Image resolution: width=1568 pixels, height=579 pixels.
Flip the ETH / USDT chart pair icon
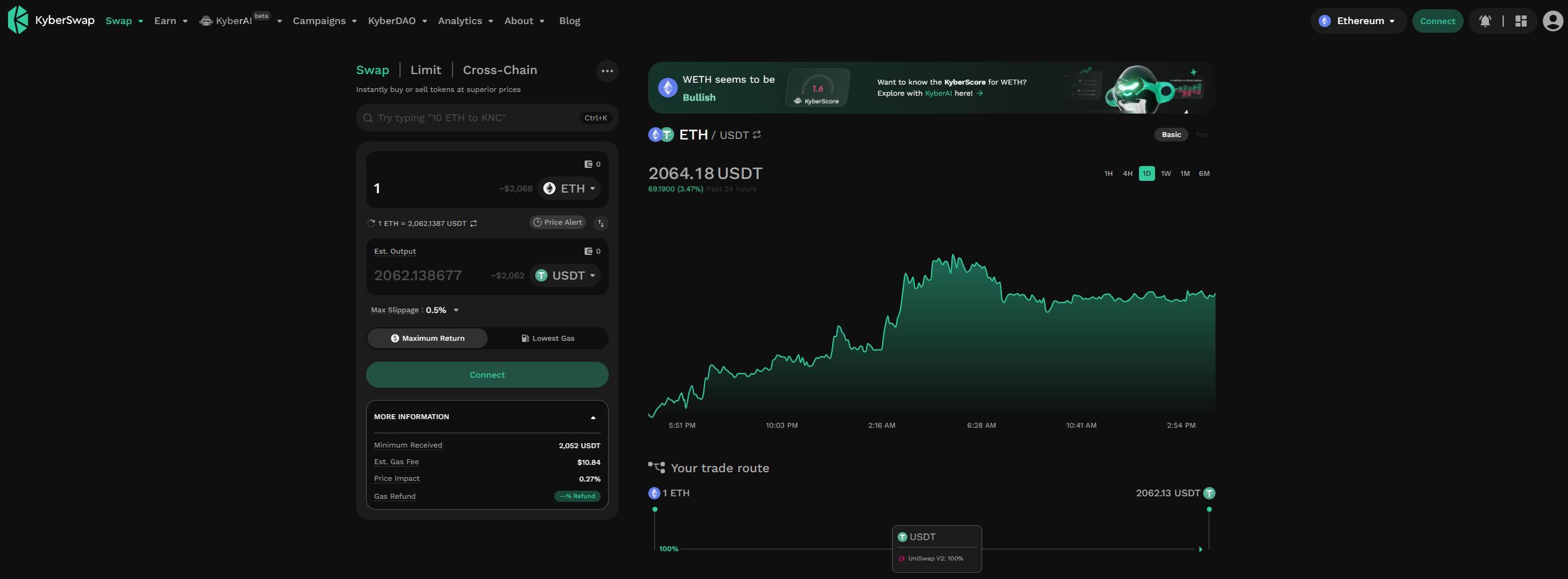point(757,135)
